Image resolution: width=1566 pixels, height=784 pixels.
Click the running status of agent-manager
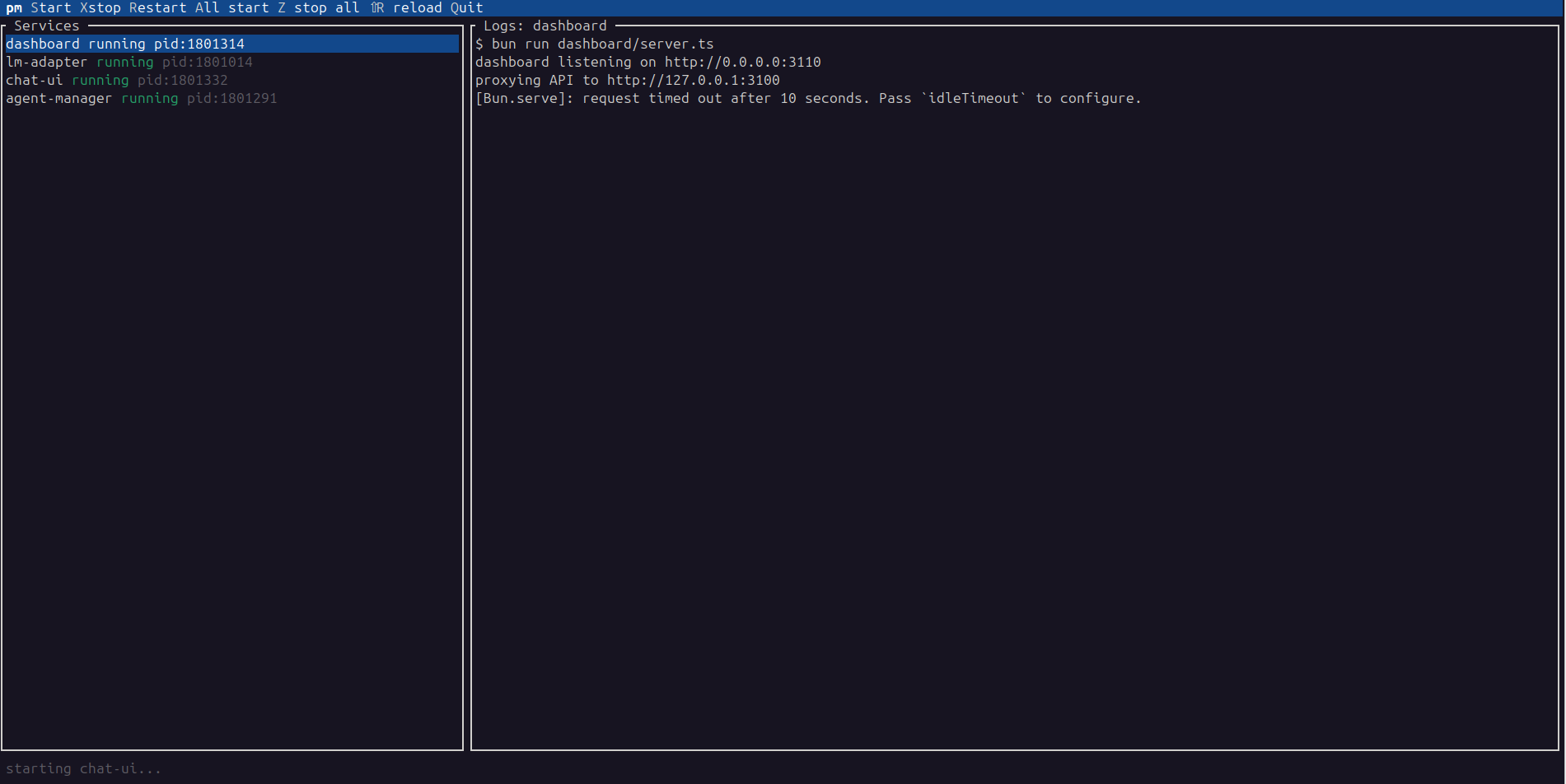click(150, 98)
